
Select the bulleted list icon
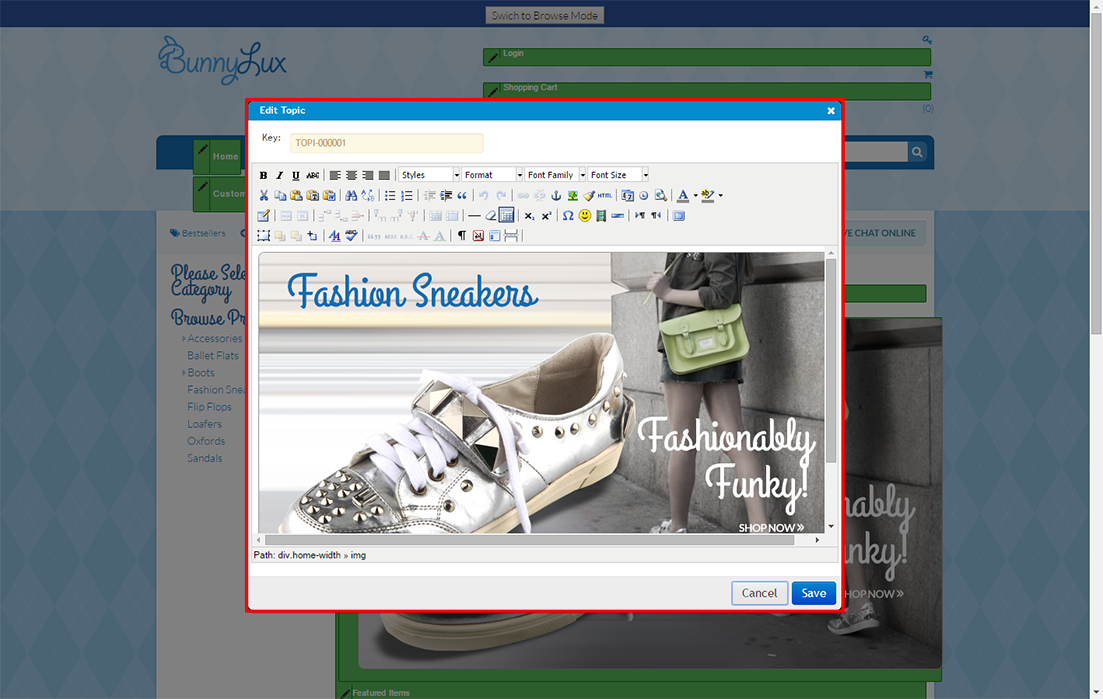(x=391, y=196)
